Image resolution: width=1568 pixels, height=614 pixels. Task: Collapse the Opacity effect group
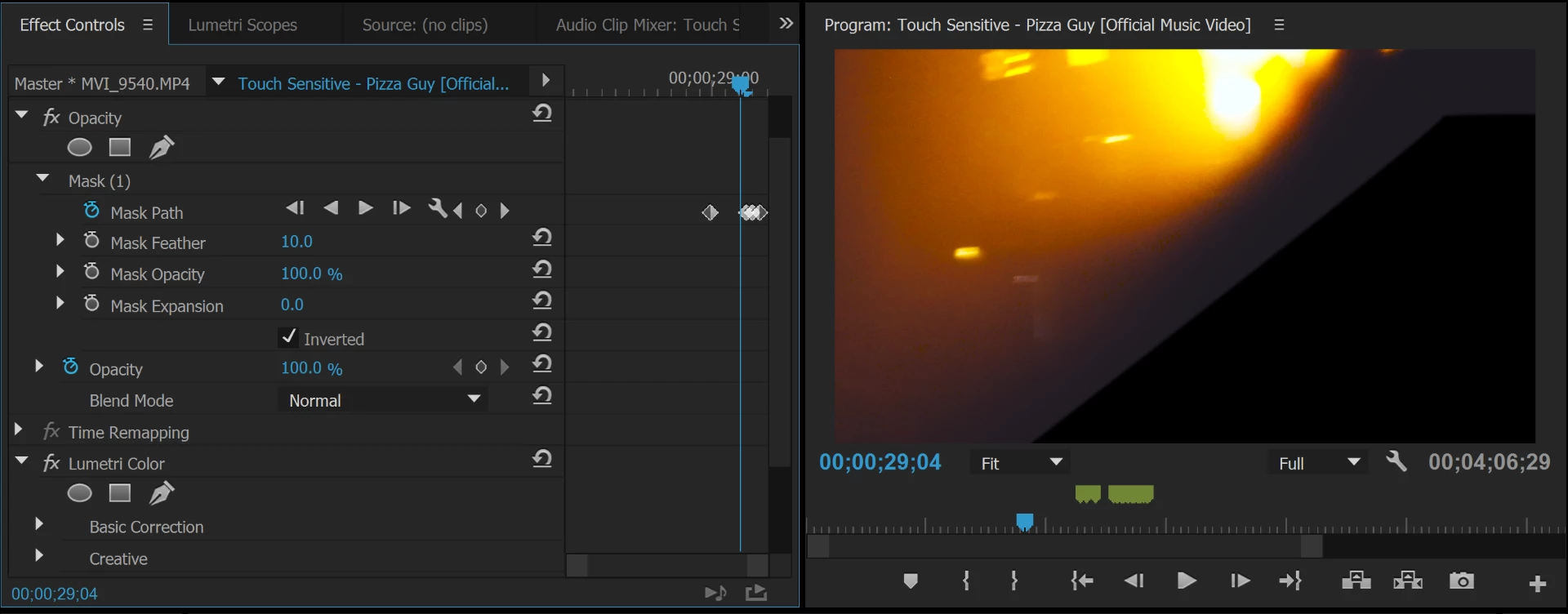22,115
